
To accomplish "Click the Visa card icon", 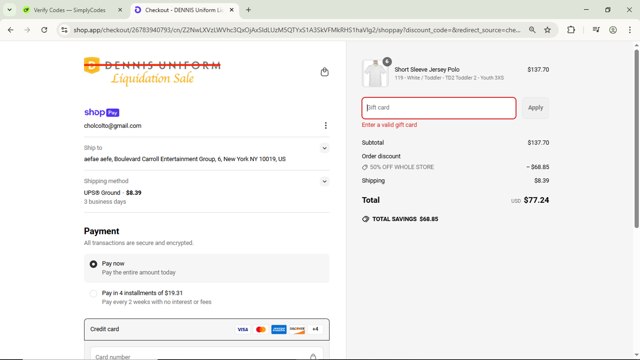I will [x=242, y=329].
